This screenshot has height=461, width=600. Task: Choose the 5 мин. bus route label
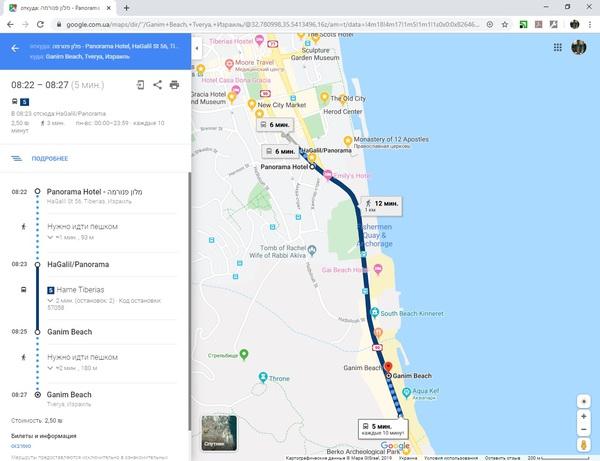(383, 429)
